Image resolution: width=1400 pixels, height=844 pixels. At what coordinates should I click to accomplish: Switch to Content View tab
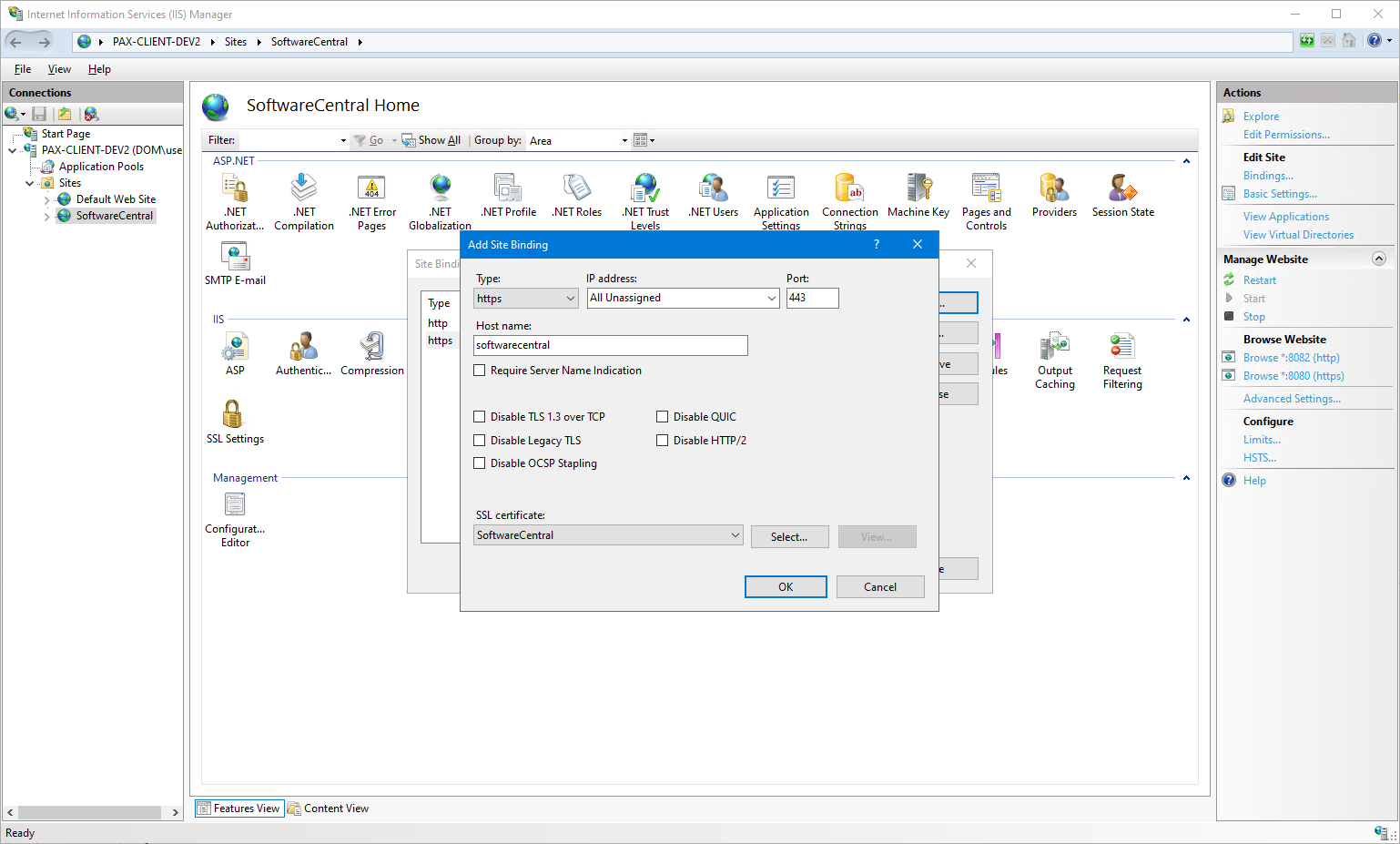point(329,808)
